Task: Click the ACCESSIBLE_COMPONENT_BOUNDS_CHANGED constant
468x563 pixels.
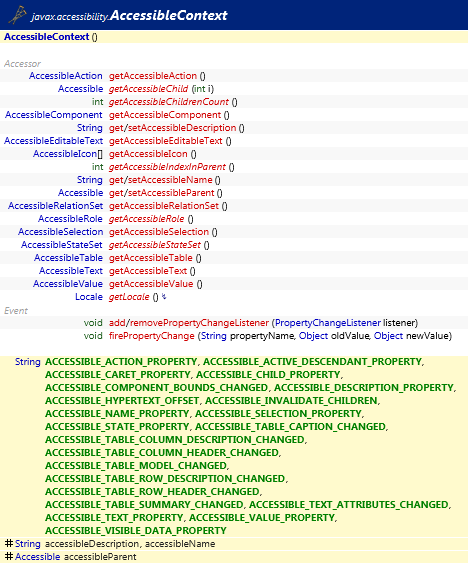Action: (157, 387)
